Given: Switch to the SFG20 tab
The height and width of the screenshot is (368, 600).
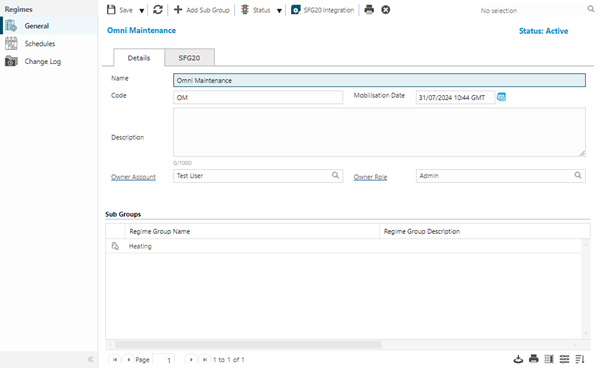Looking at the screenshot, I should point(189,58).
